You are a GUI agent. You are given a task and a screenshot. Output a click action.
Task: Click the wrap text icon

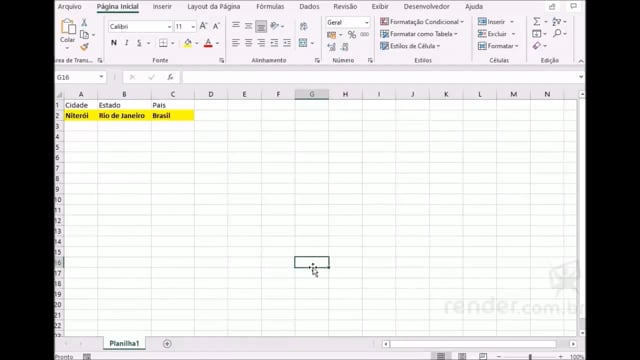304,26
